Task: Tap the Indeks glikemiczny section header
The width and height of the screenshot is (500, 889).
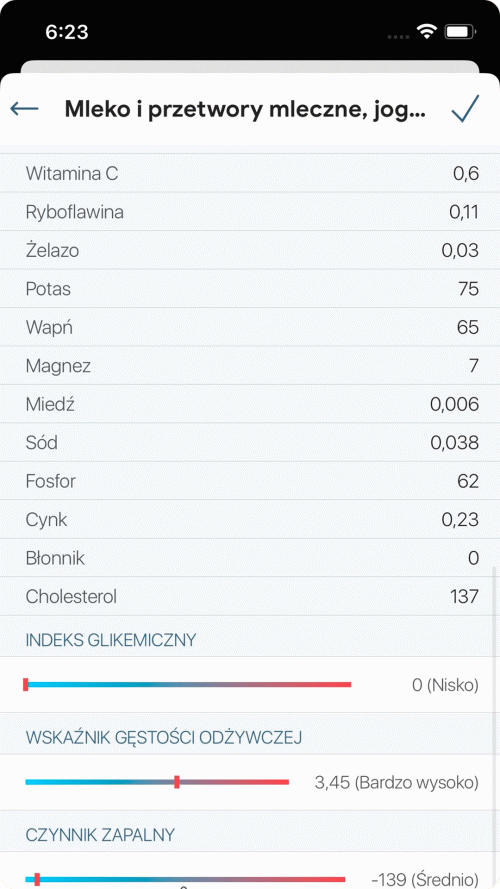Action: 111,640
